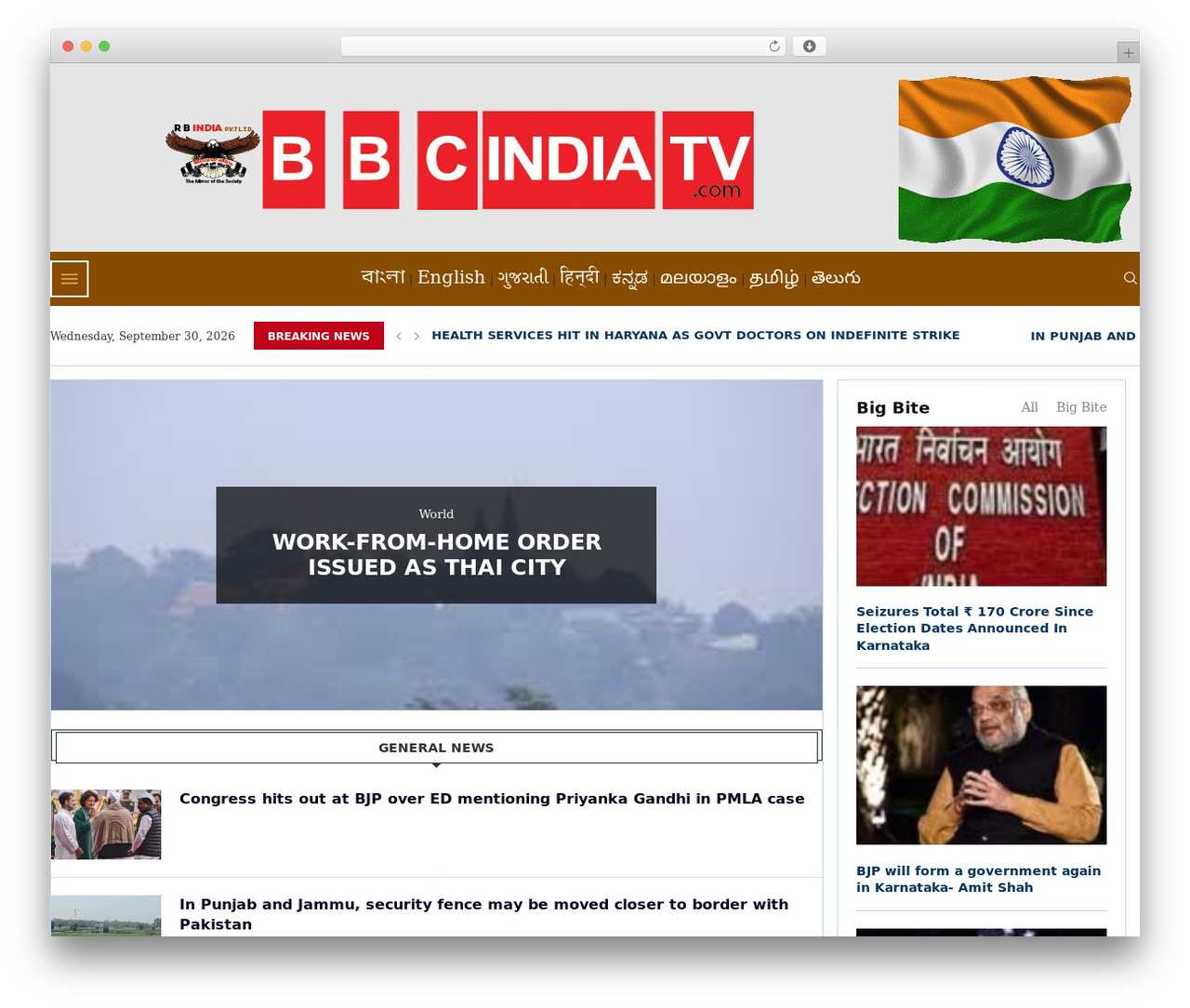The height and width of the screenshot is (1008, 1190).
Task: Minimize the window with yellow button
Action: point(86,46)
